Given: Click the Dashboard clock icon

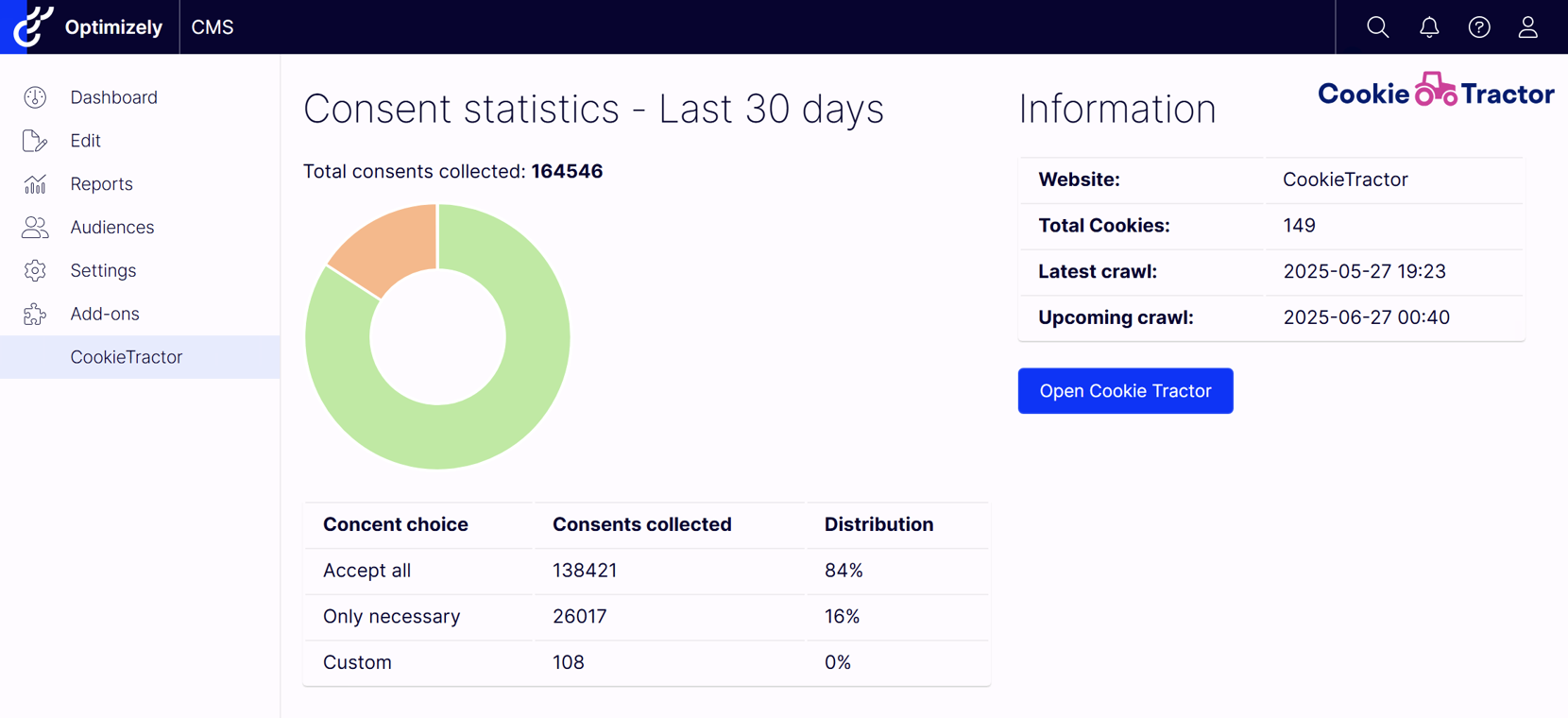Looking at the screenshot, I should coord(35,97).
